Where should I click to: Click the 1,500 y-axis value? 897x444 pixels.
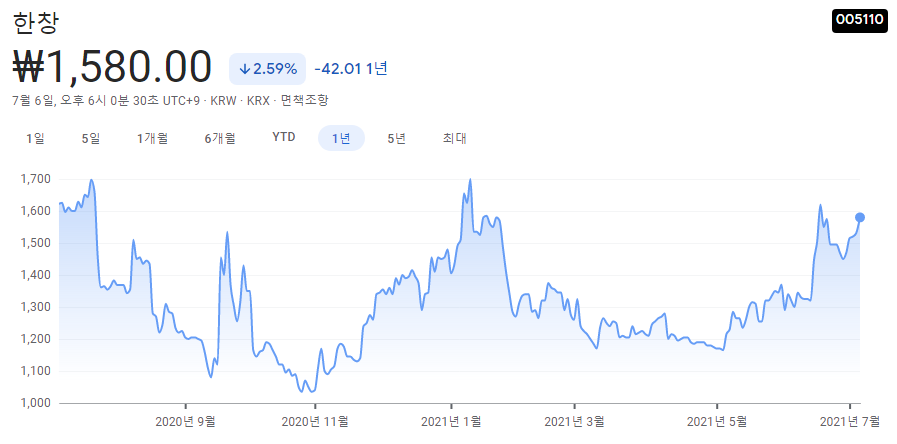coord(35,243)
